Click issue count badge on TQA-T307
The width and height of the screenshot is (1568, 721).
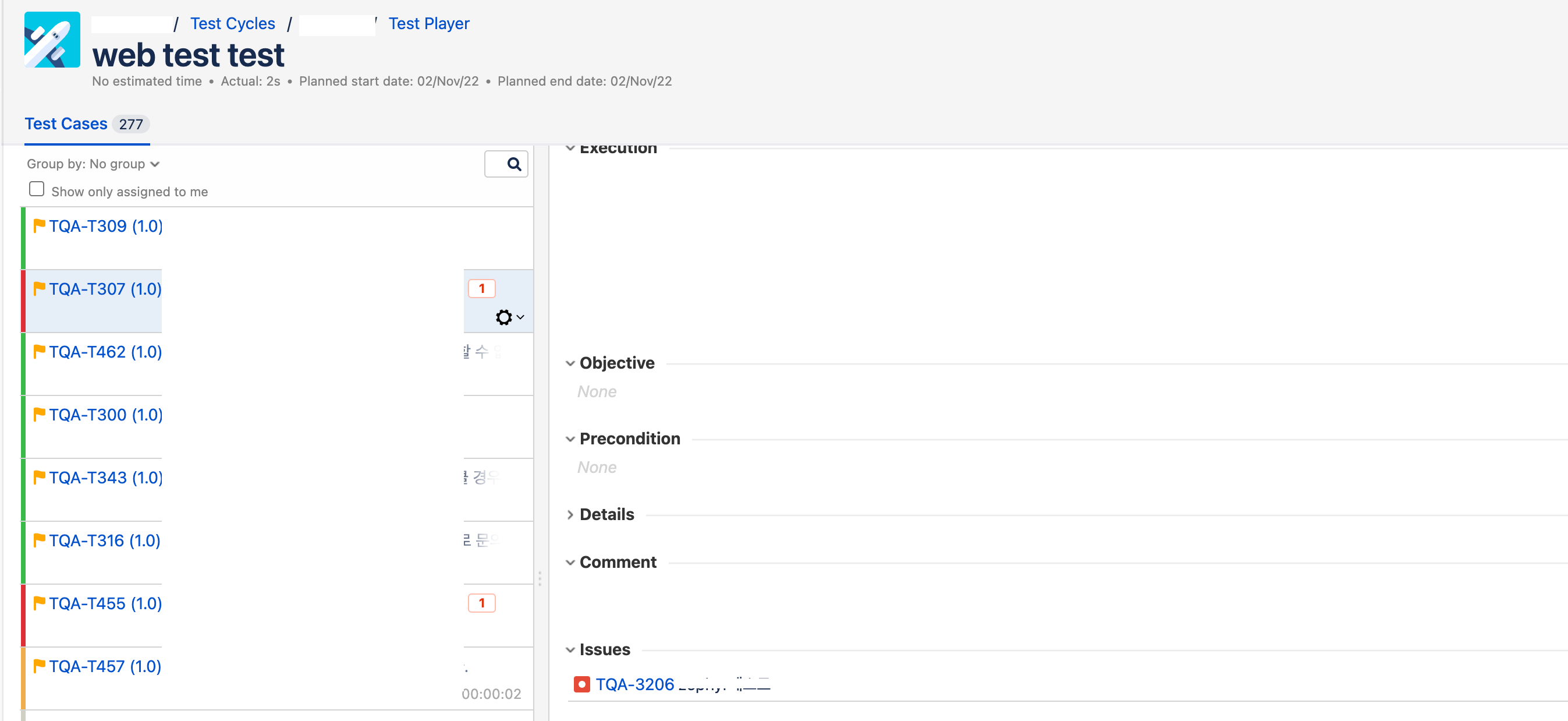click(x=481, y=289)
